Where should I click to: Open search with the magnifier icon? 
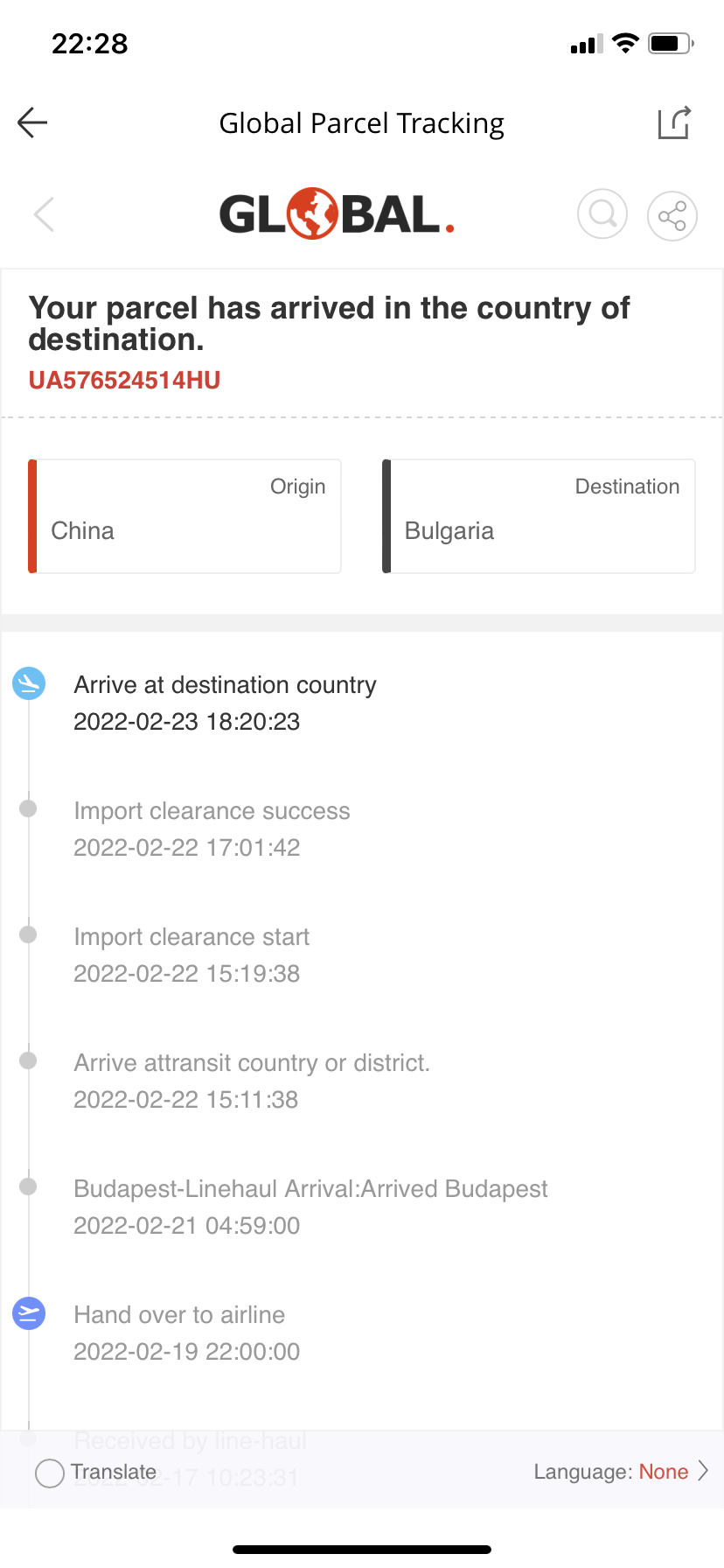pos(602,214)
